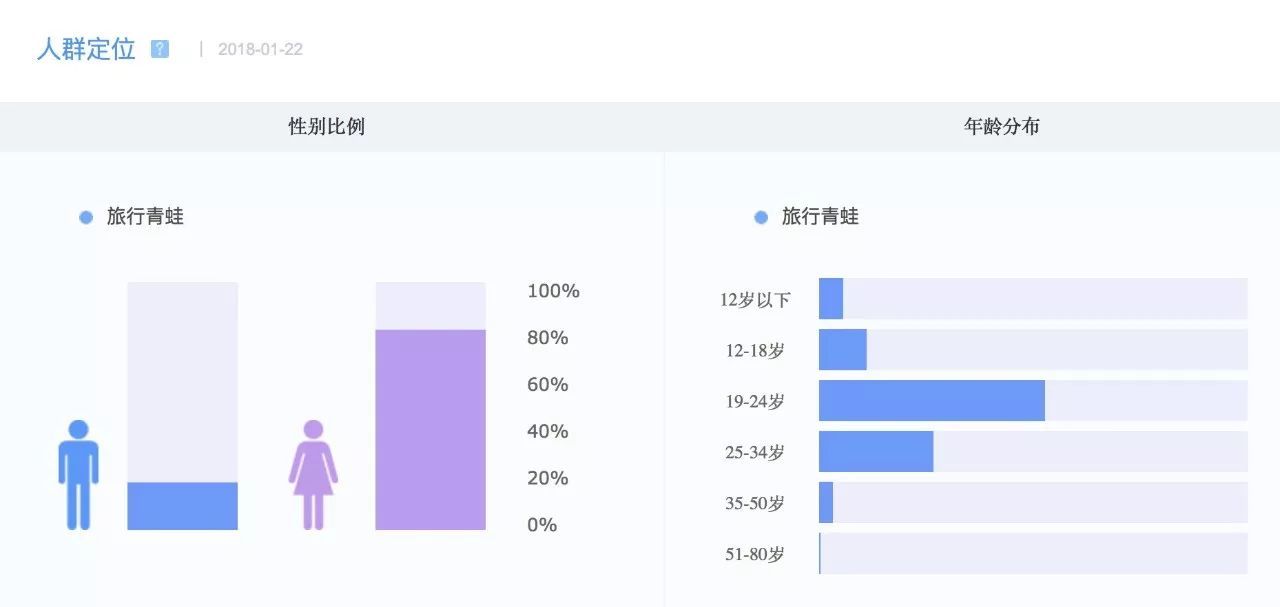Click the 旅行青蛙 legend dot in 性别比例
Viewport: 1280px width, 607px height.
(86, 217)
